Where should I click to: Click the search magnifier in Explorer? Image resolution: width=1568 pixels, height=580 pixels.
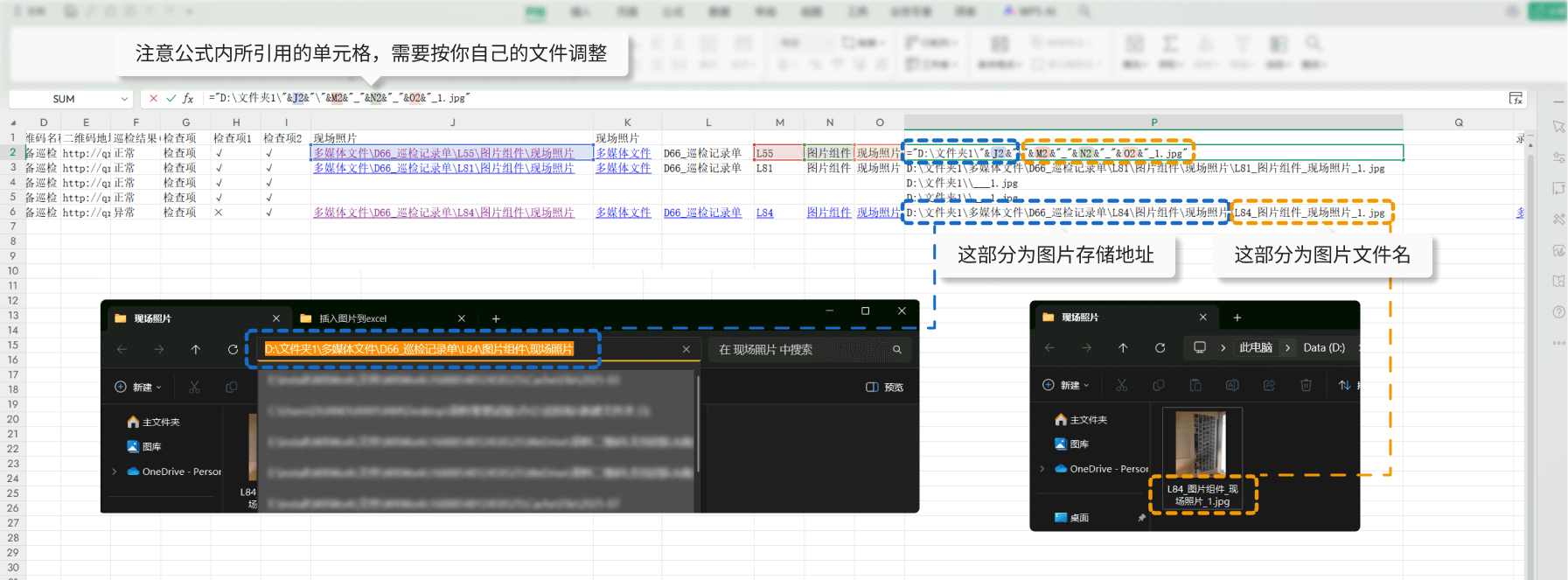click(896, 350)
